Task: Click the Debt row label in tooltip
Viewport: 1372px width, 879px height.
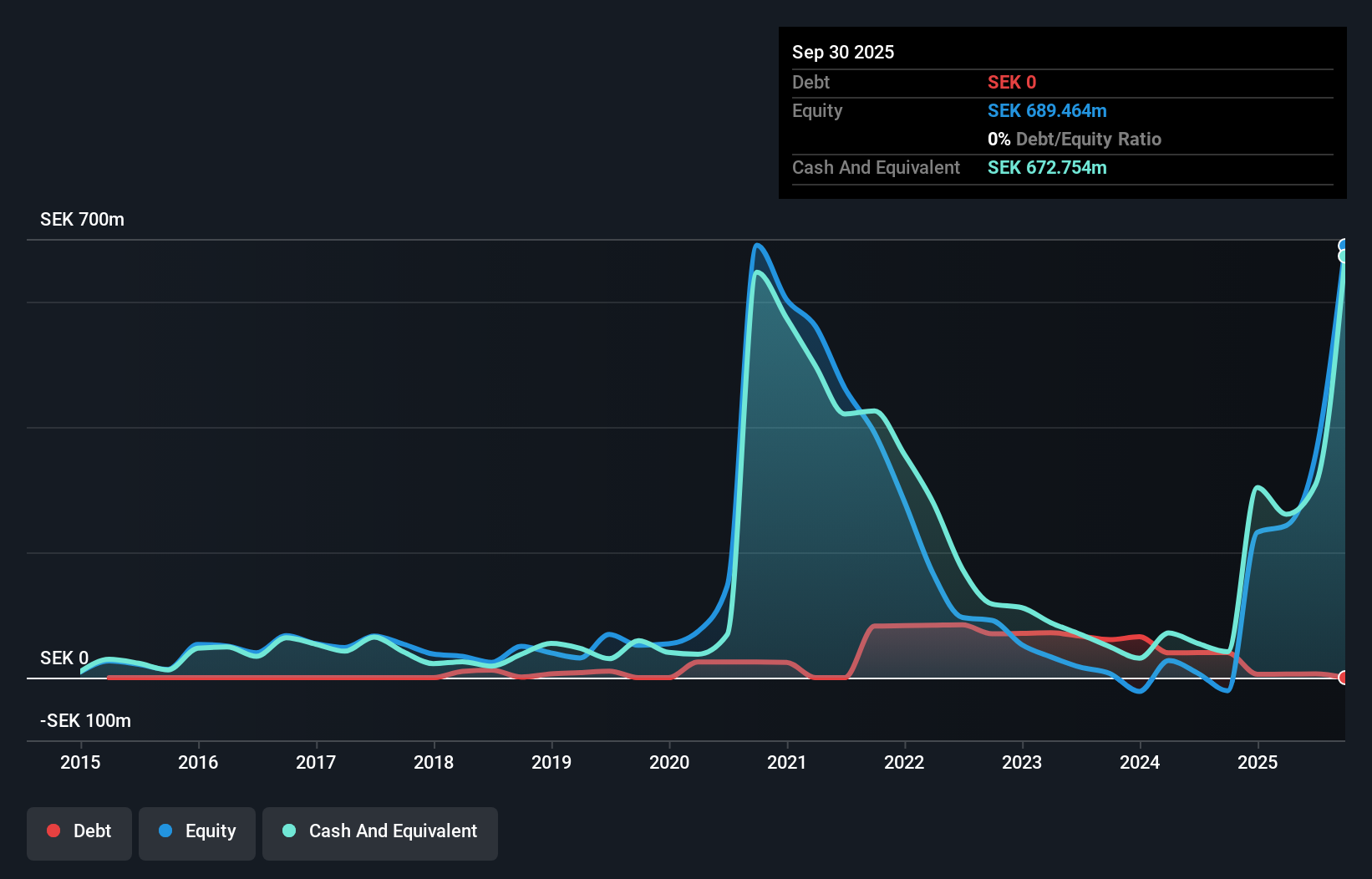Action: [810, 82]
